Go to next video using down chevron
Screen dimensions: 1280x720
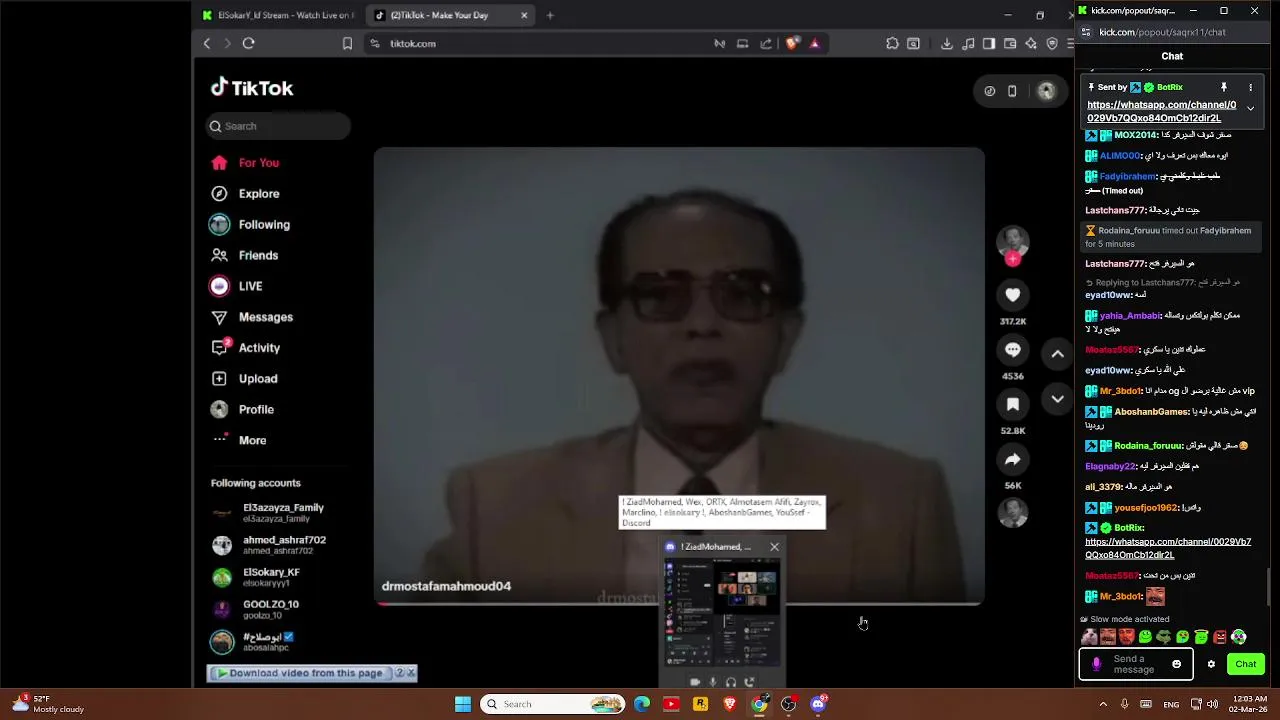point(1057,399)
